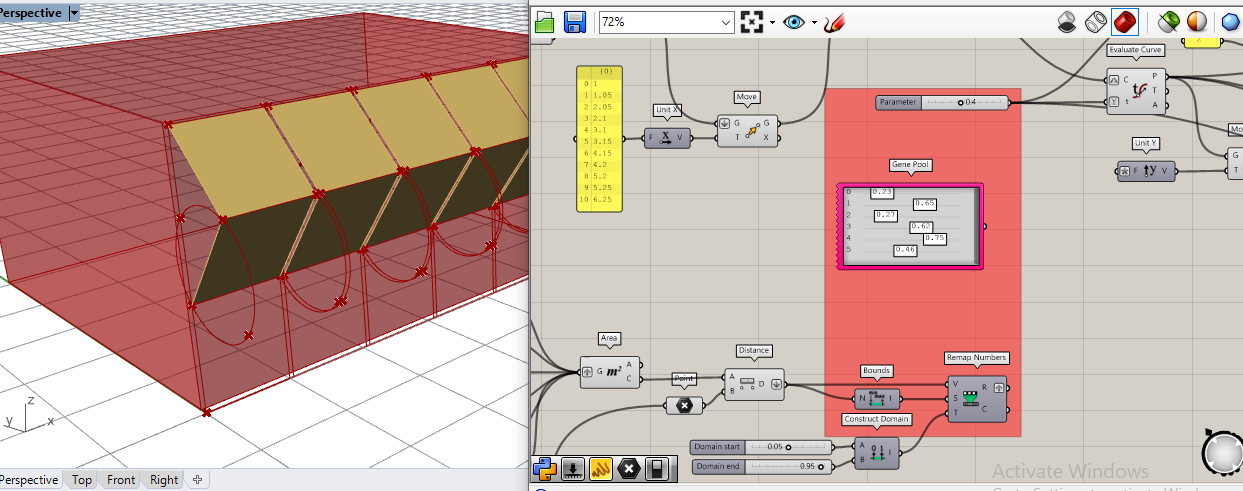Switch to the Front viewport tab
Screen dimensions: 1243x491
121,480
